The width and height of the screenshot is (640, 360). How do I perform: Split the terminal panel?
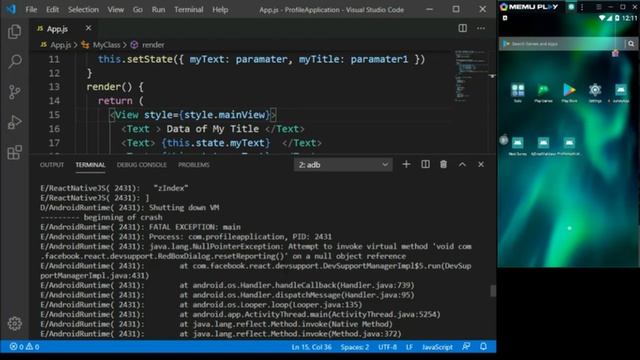coord(425,164)
